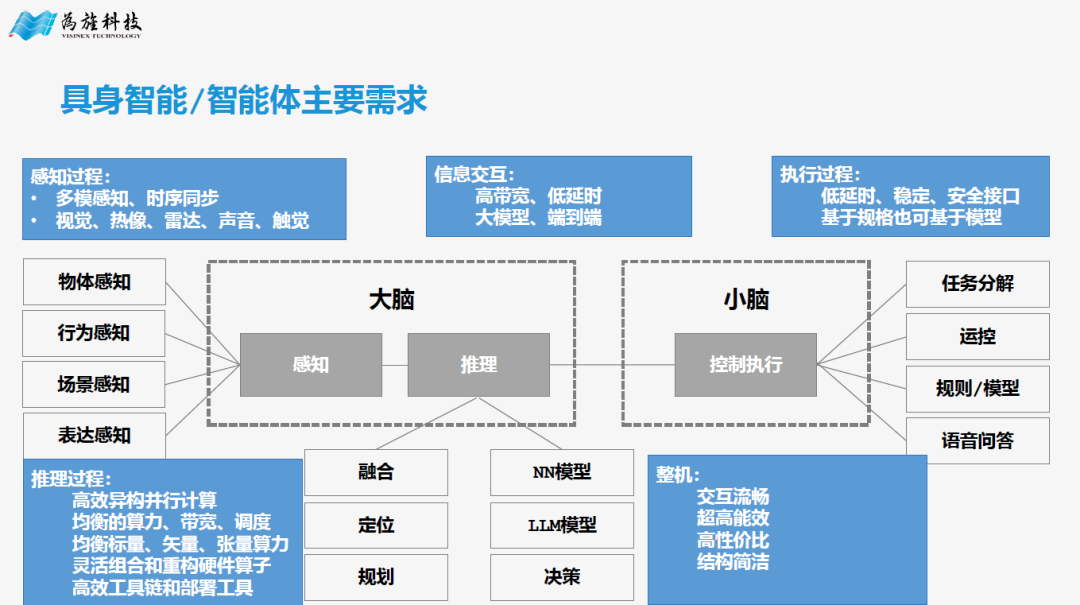
Task: Select the 融合 box
Action: point(376,473)
